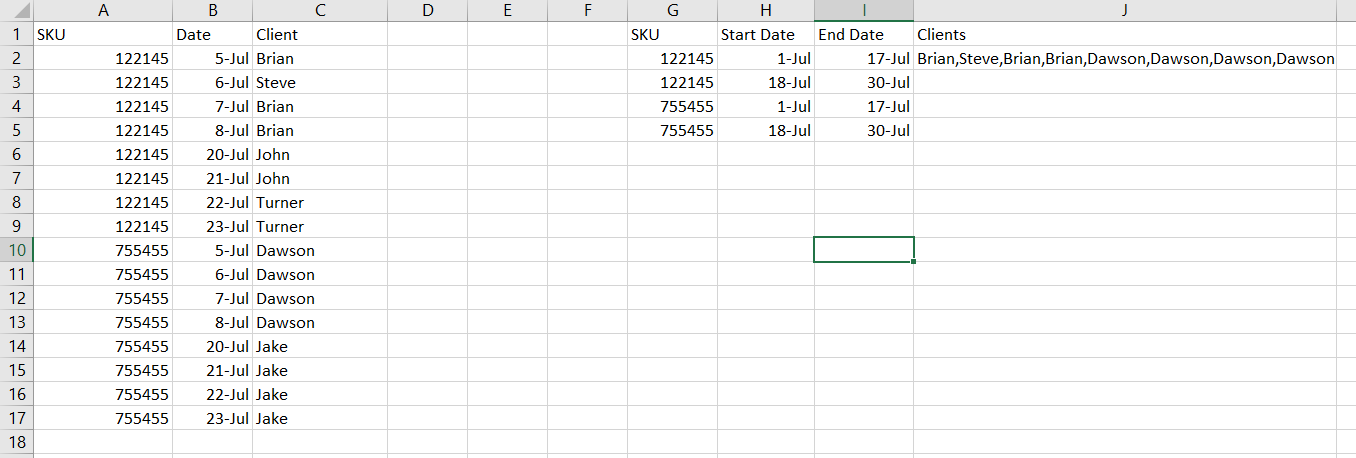This screenshot has height=458, width=1356.
Task: Click SKU 122145 in cell A2
Action: click(x=103, y=58)
